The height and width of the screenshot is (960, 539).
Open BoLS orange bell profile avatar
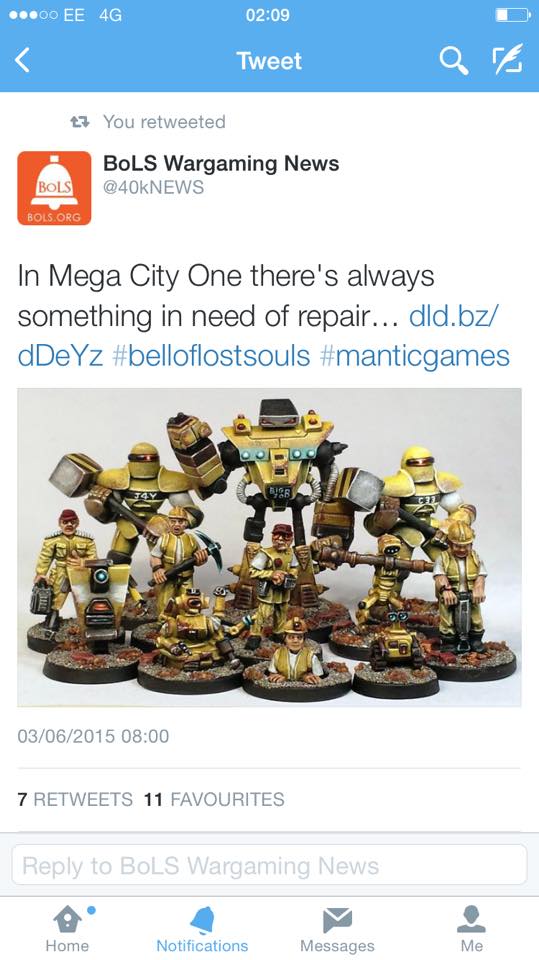pyautogui.click(x=54, y=188)
